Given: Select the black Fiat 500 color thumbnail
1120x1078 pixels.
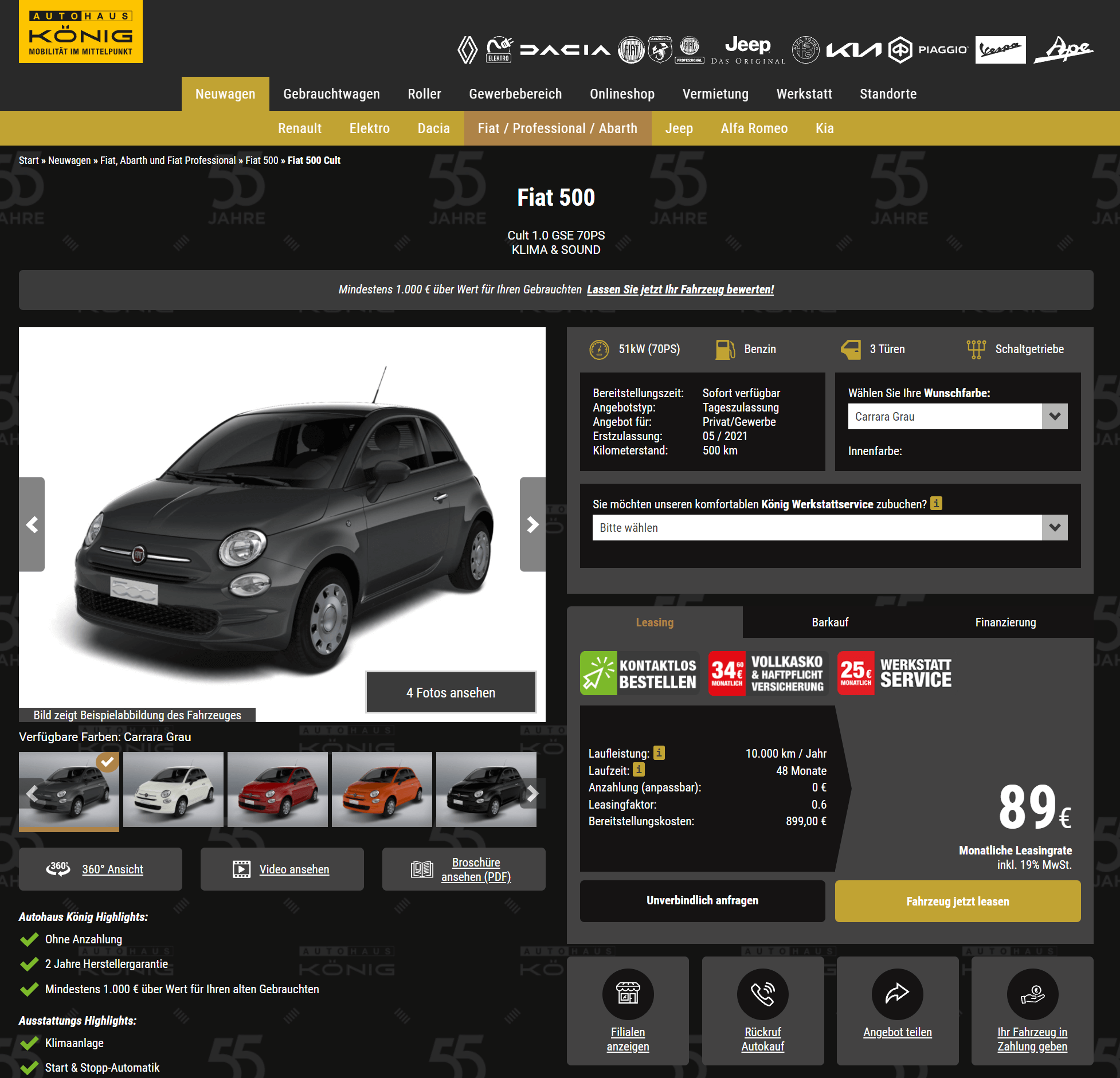Looking at the screenshot, I should 486,790.
